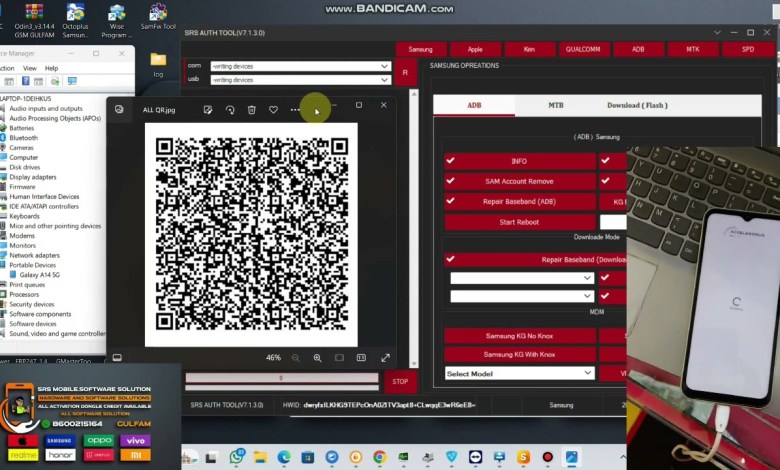The height and width of the screenshot is (470, 780).
Task: Select the MTK brand tab
Action: pos(692,49)
